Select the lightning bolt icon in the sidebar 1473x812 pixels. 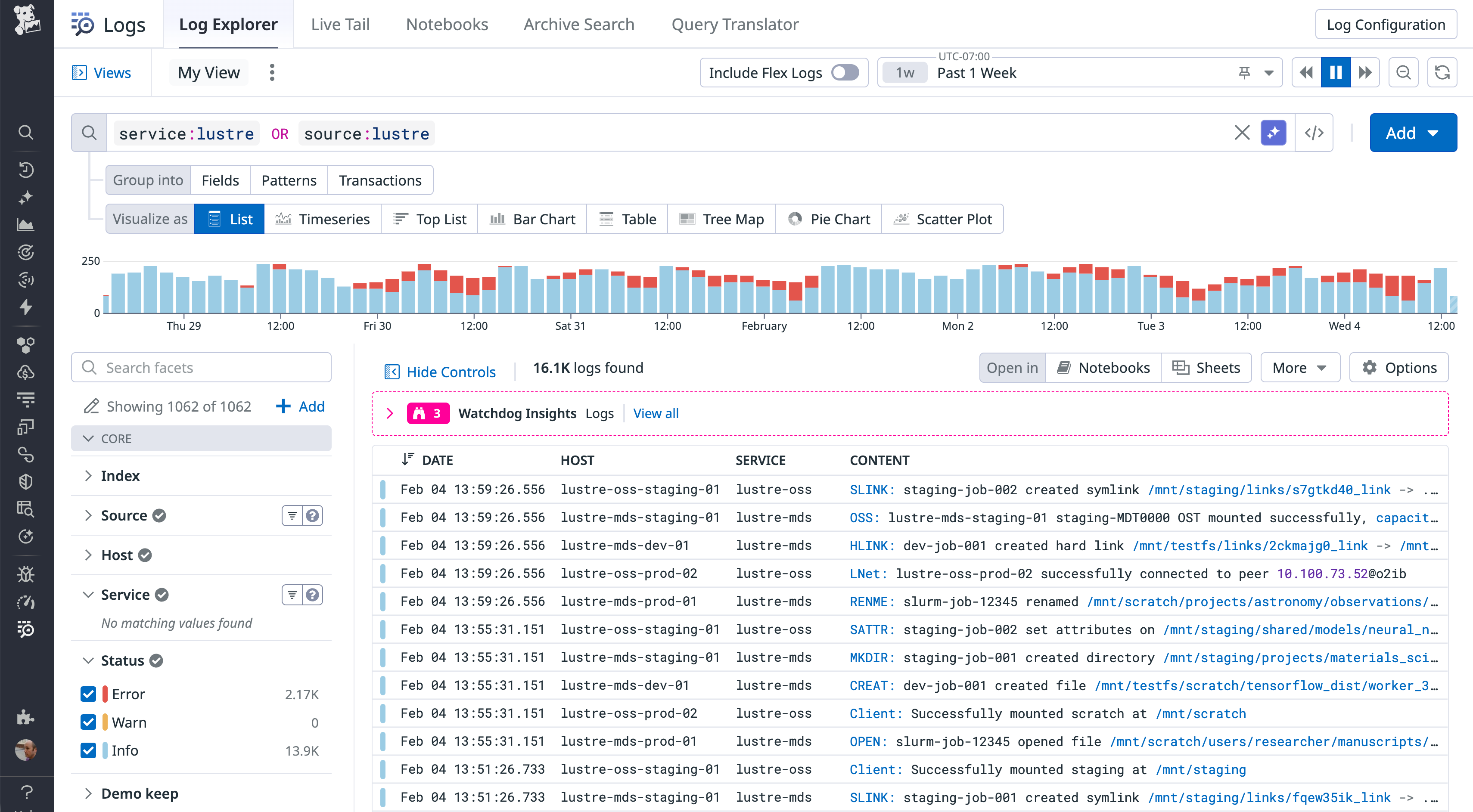pyautogui.click(x=26, y=307)
